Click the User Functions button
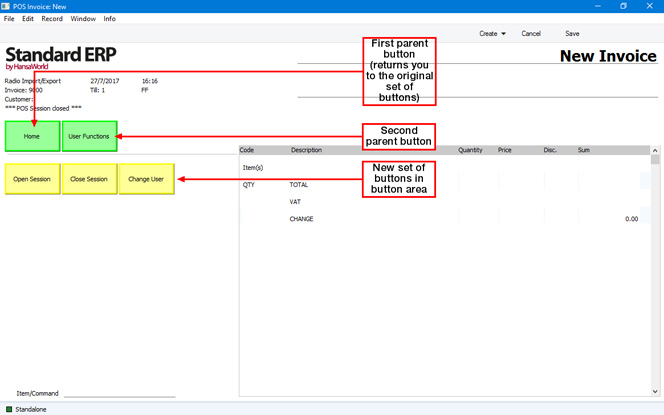Image resolution: width=664 pixels, height=415 pixels. click(89, 136)
